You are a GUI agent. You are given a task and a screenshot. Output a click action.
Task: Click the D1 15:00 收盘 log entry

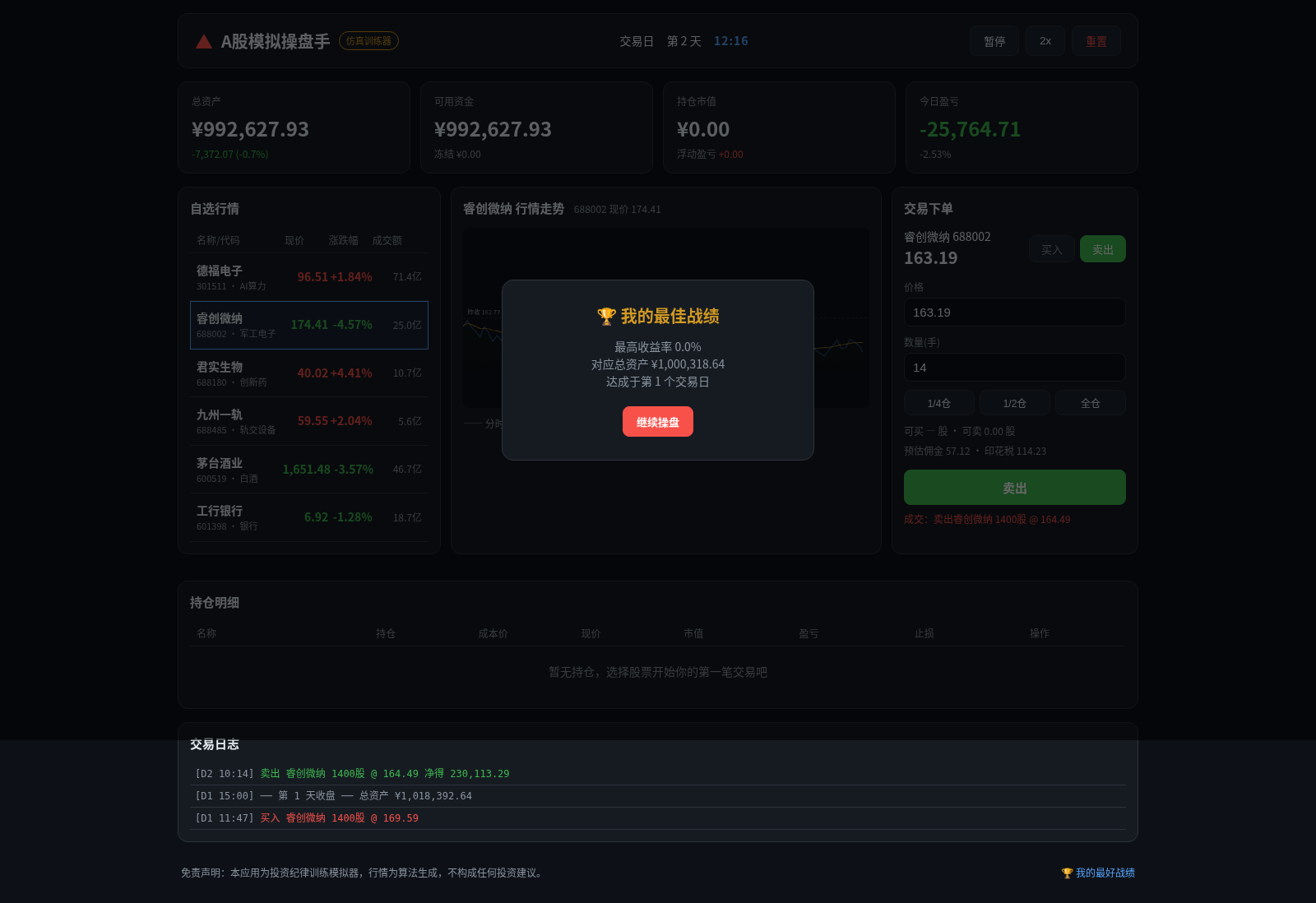(x=658, y=796)
